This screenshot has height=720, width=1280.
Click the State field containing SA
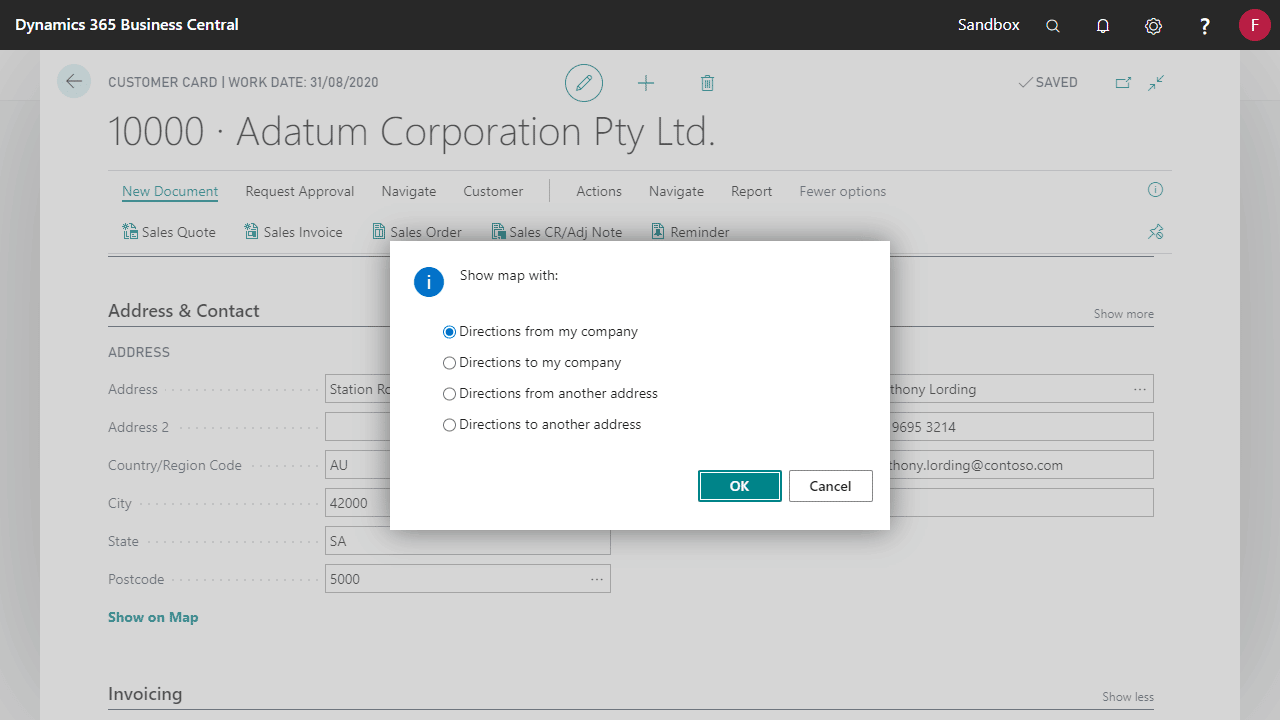tap(468, 541)
